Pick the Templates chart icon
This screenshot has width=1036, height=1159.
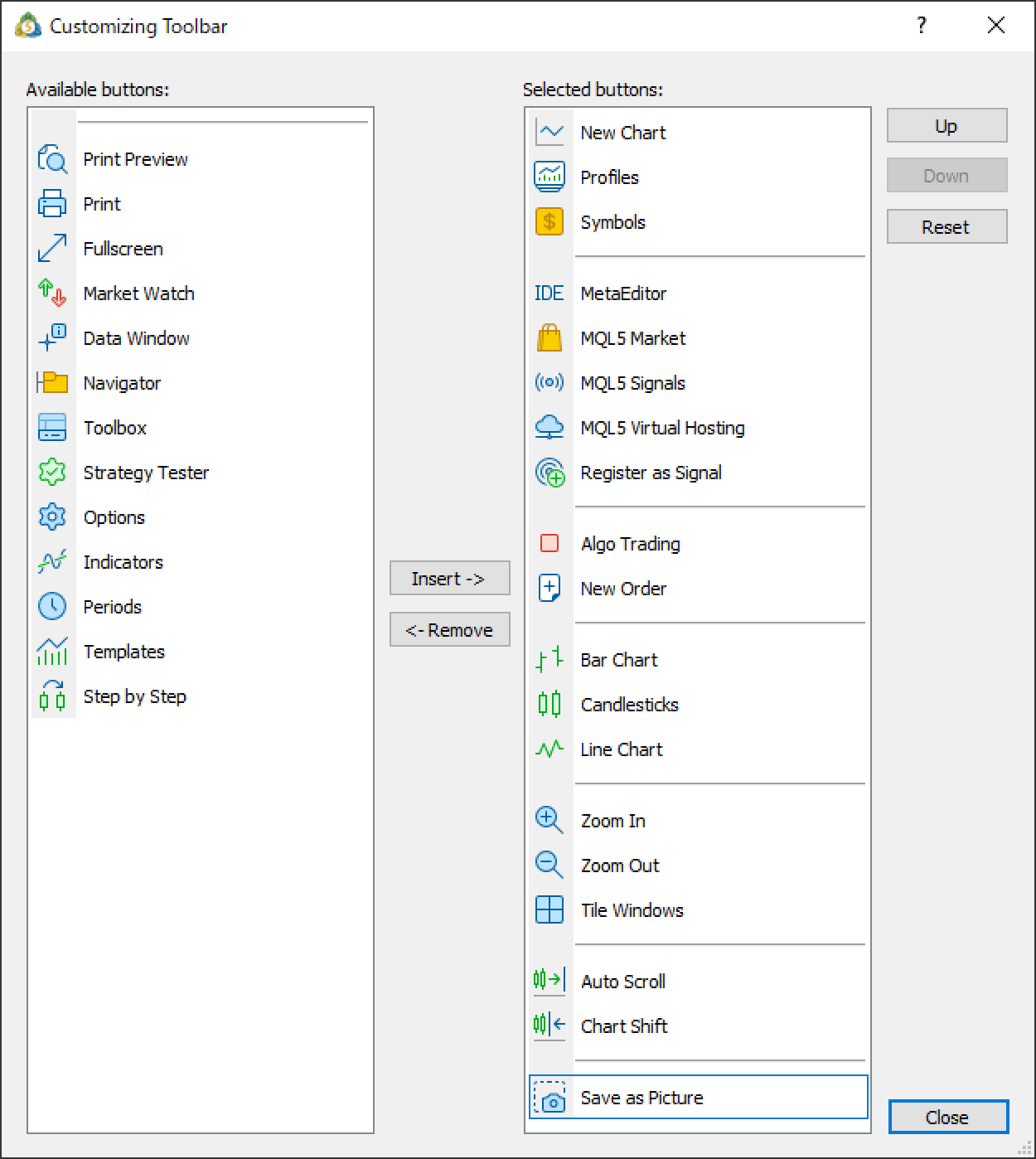(x=52, y=652)
